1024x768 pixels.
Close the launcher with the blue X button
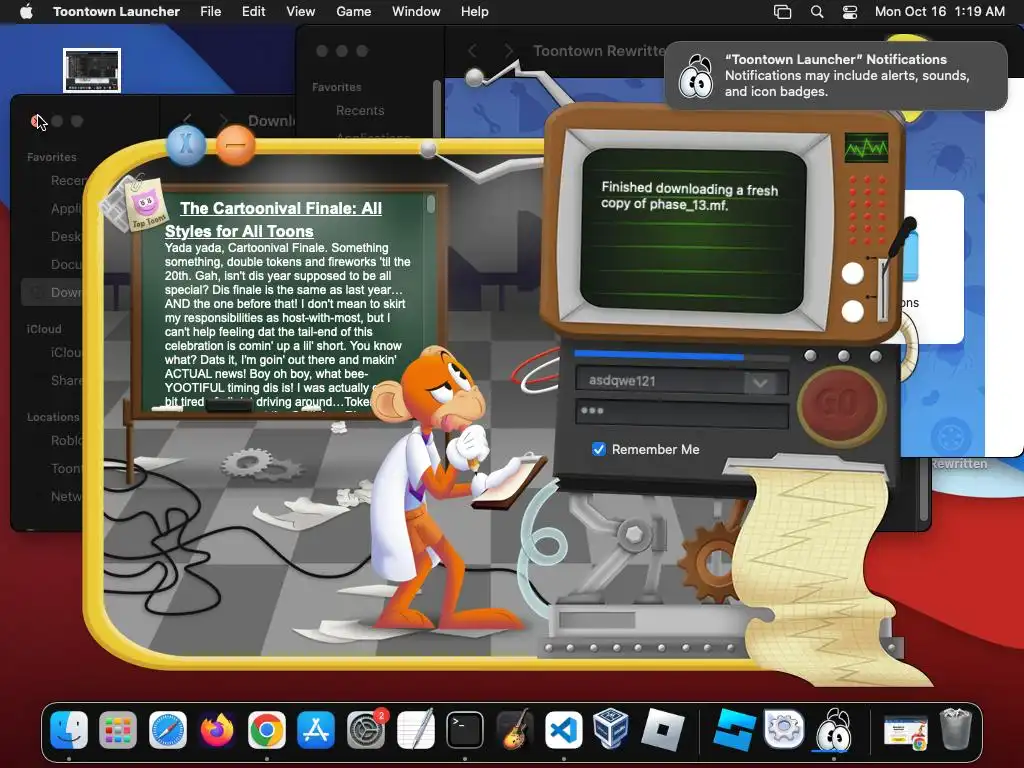click(186, 144)
